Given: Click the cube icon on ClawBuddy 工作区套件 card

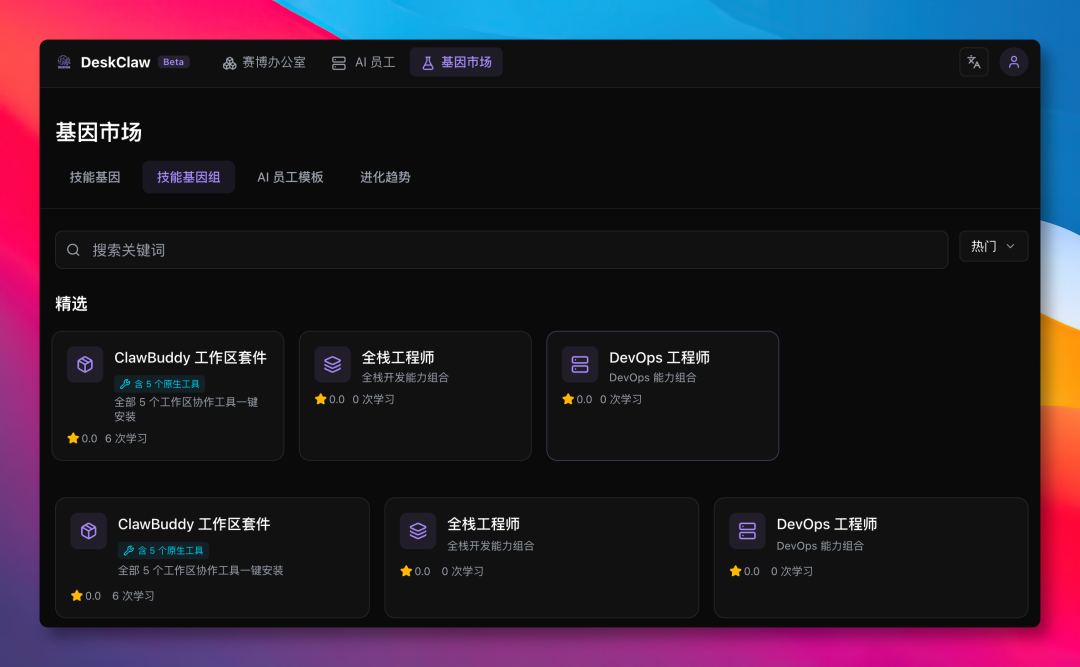Looking at the screenshot, I should (x=85, y=364).
